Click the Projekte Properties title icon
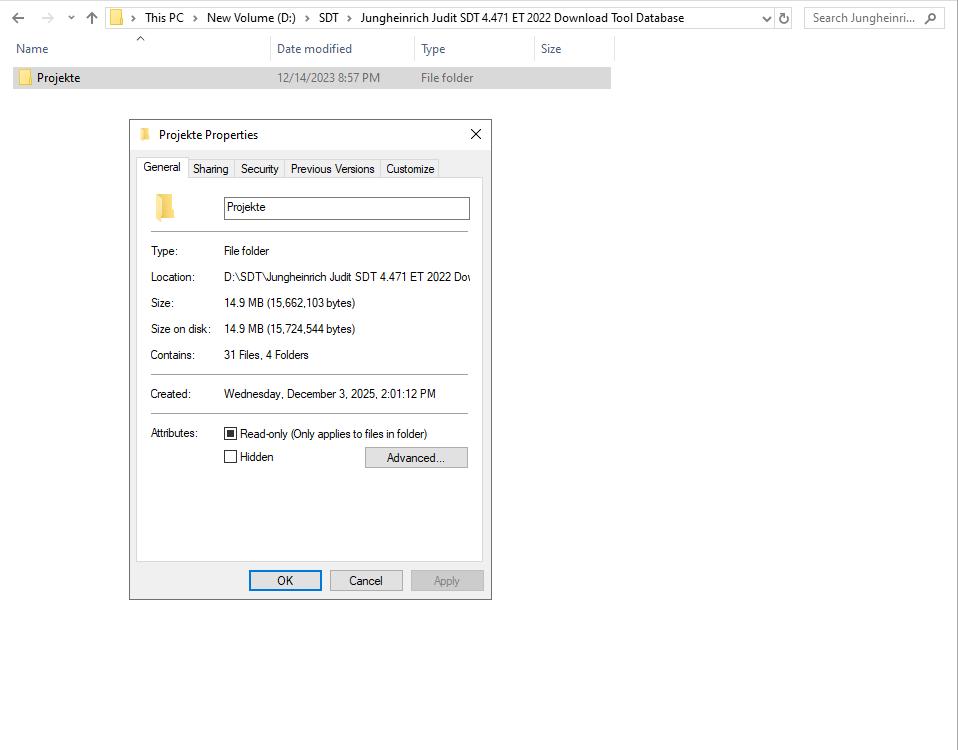Screen dimensions: 958x750 [x=145, y=134]
